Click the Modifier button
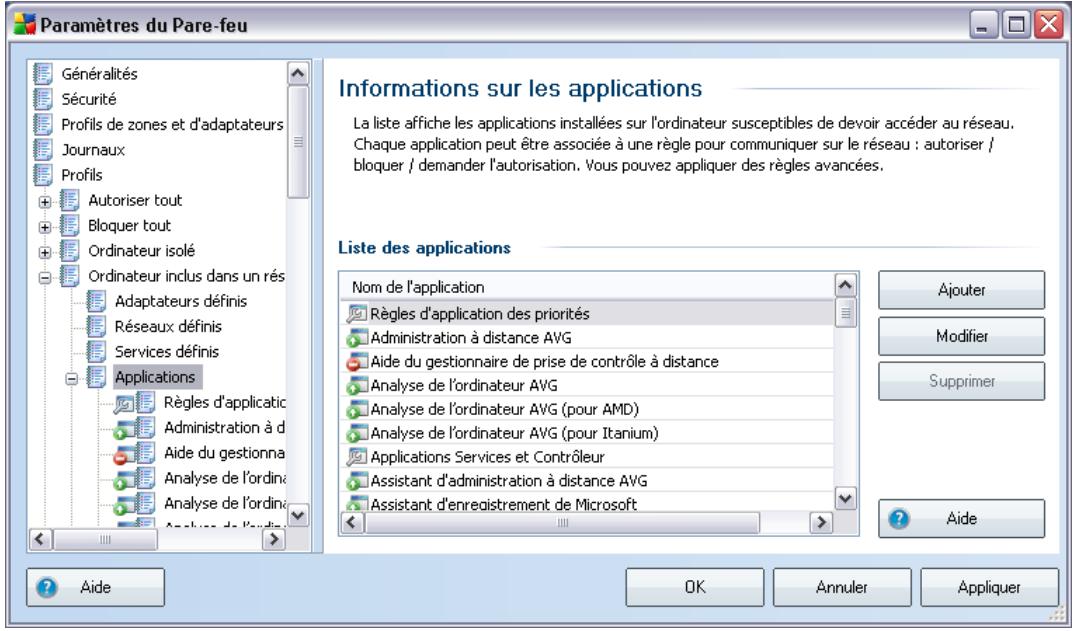 pyautogui.click(x=961, y=336)
